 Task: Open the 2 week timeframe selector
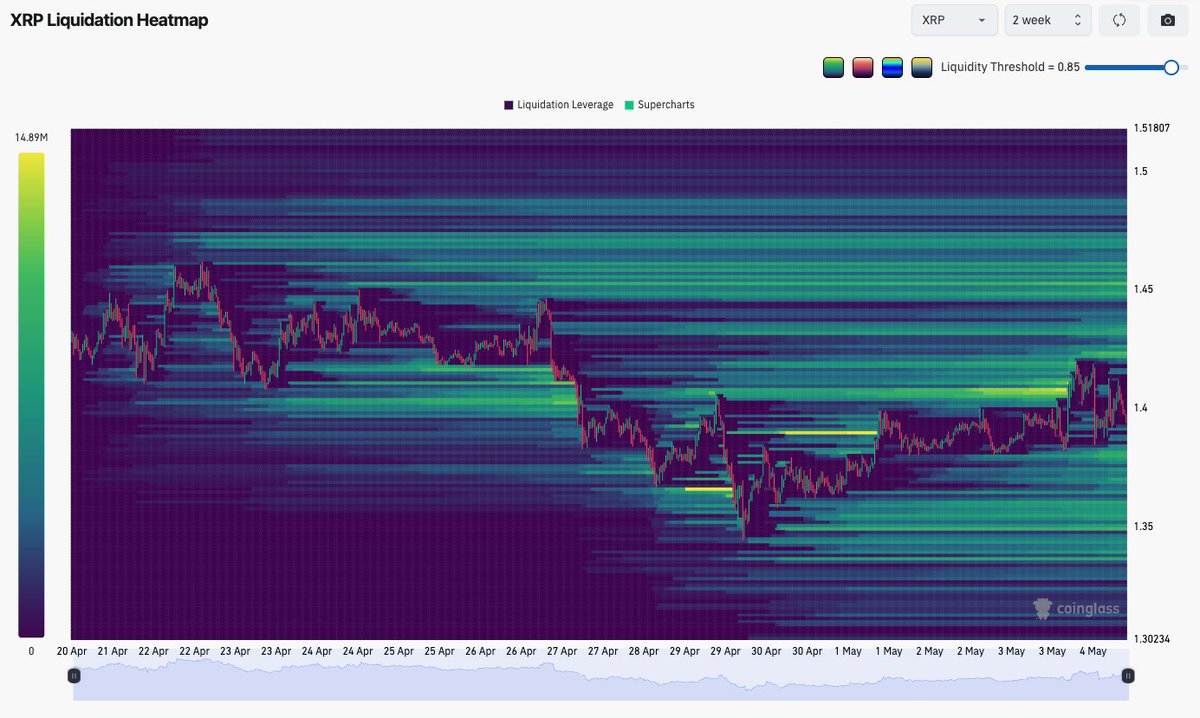tap(1047, 20)
